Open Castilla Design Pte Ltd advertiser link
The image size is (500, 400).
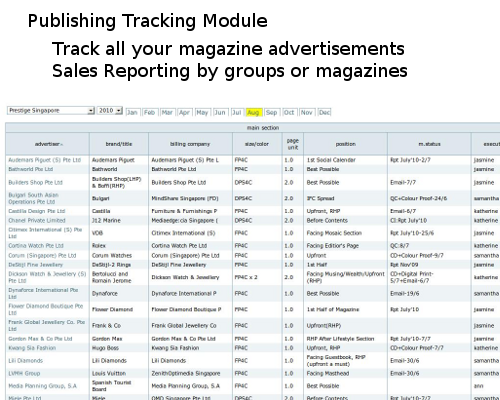pos(37,211)
